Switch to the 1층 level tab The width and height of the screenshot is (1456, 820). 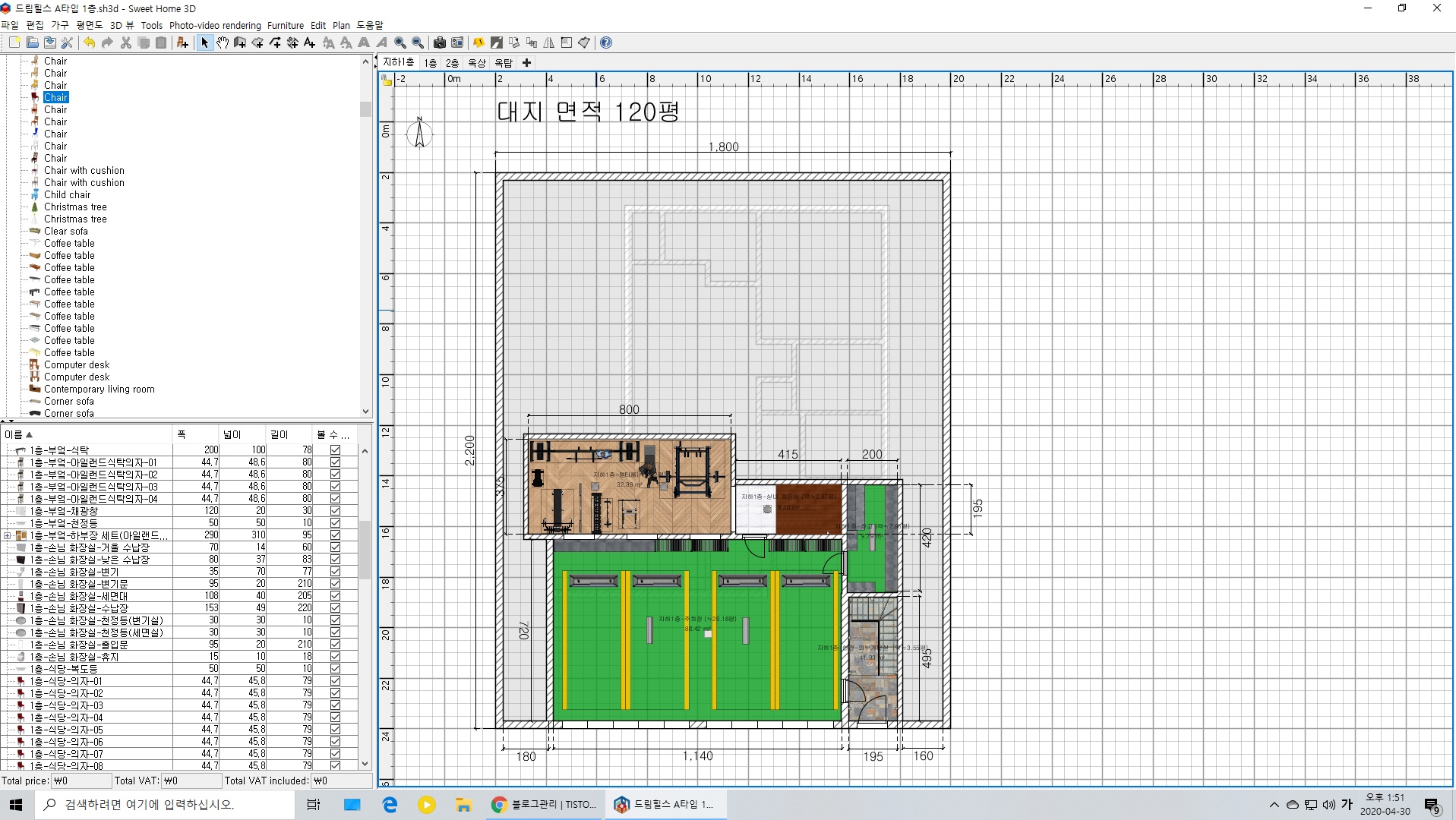431,63
